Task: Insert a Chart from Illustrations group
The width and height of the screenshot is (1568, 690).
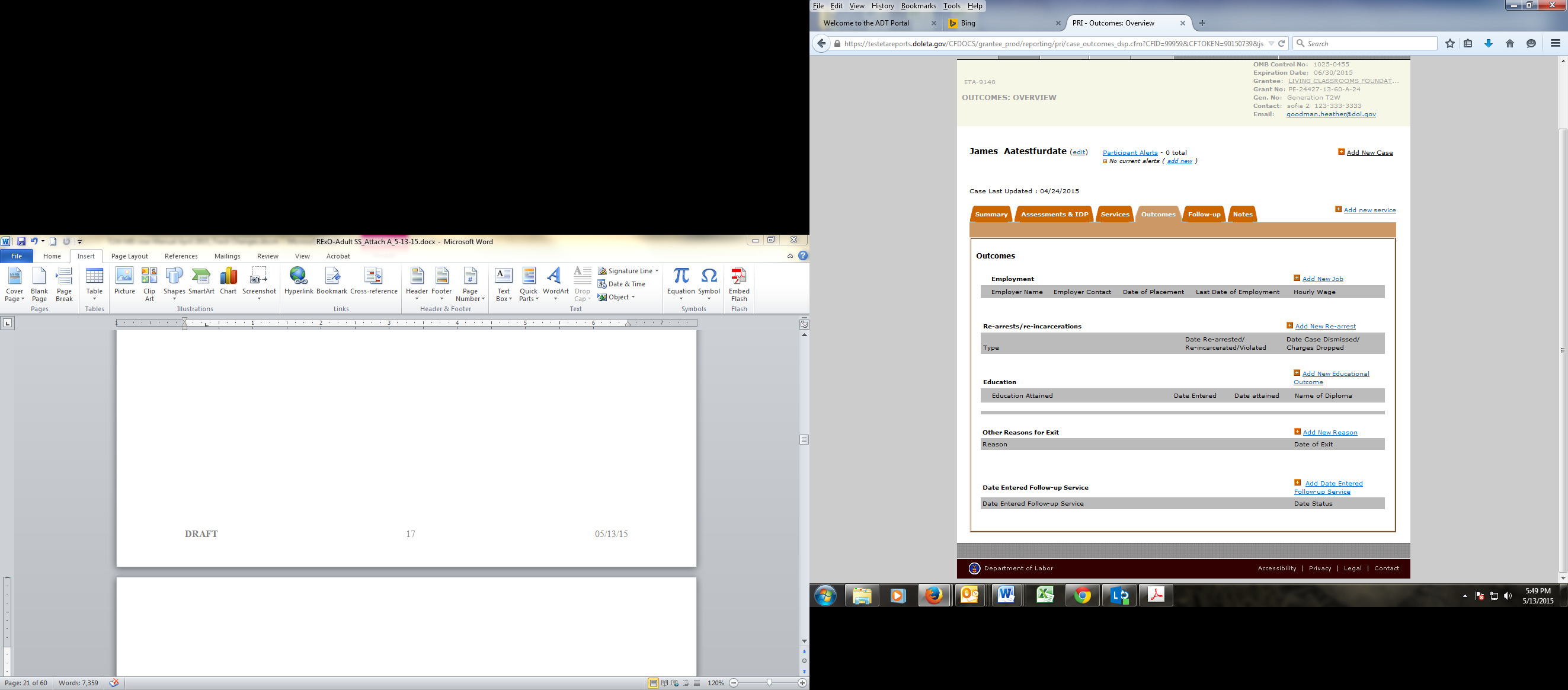Action: click(x=228, y=281)
